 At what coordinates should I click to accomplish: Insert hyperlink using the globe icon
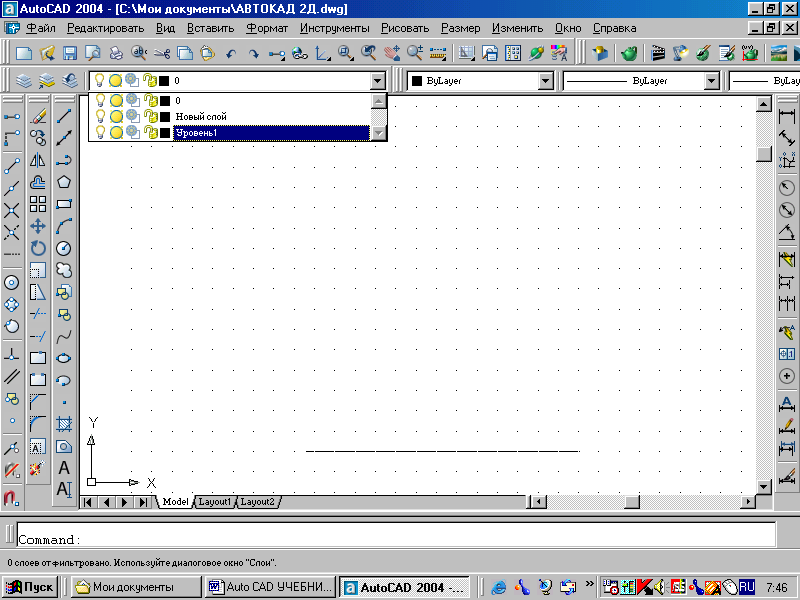pos(299,53)
